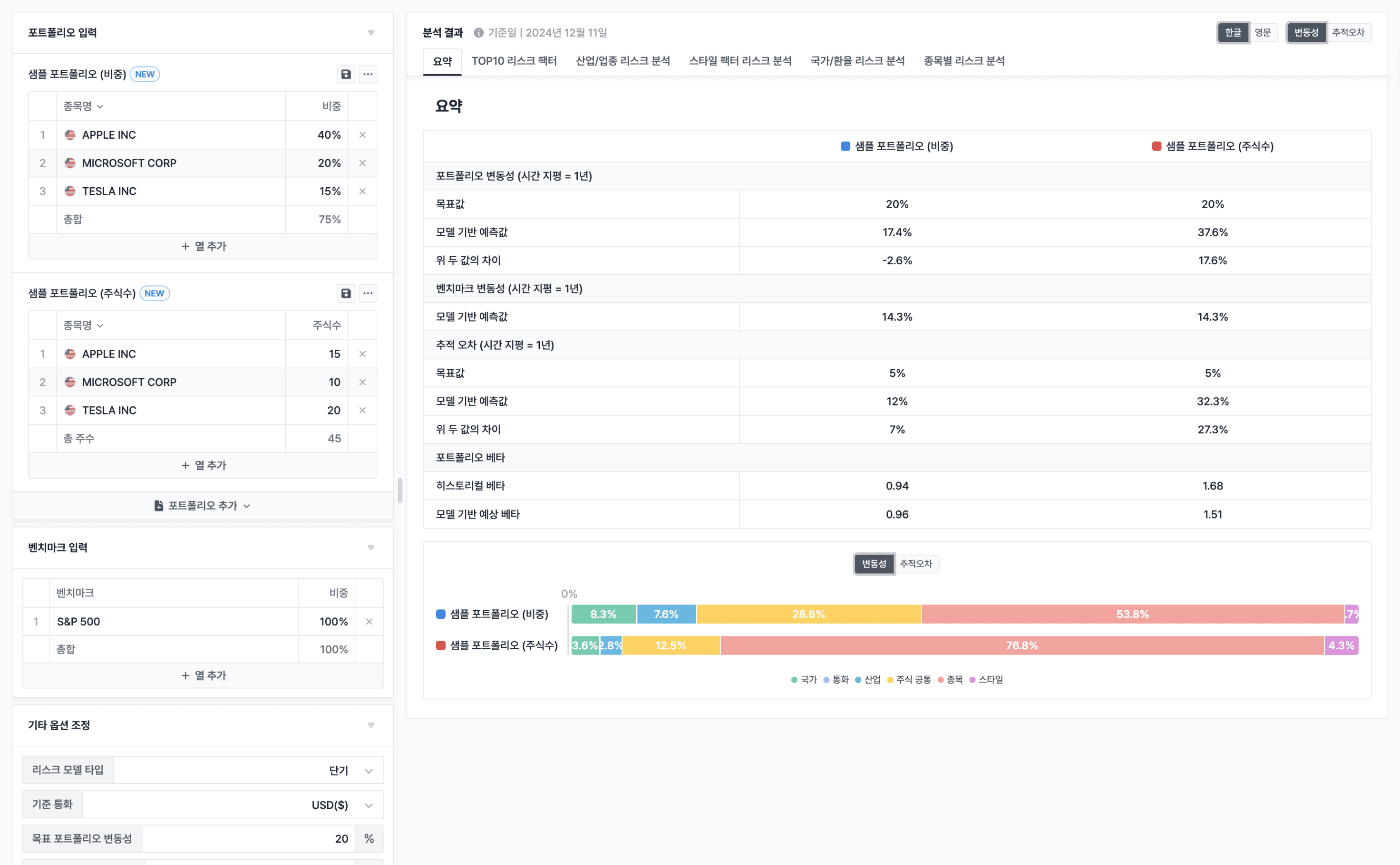The width and height of the screenshot is (1400, 865).
Task: Click 열 추가 in the benchmark table
Action: tap(203, 675)
